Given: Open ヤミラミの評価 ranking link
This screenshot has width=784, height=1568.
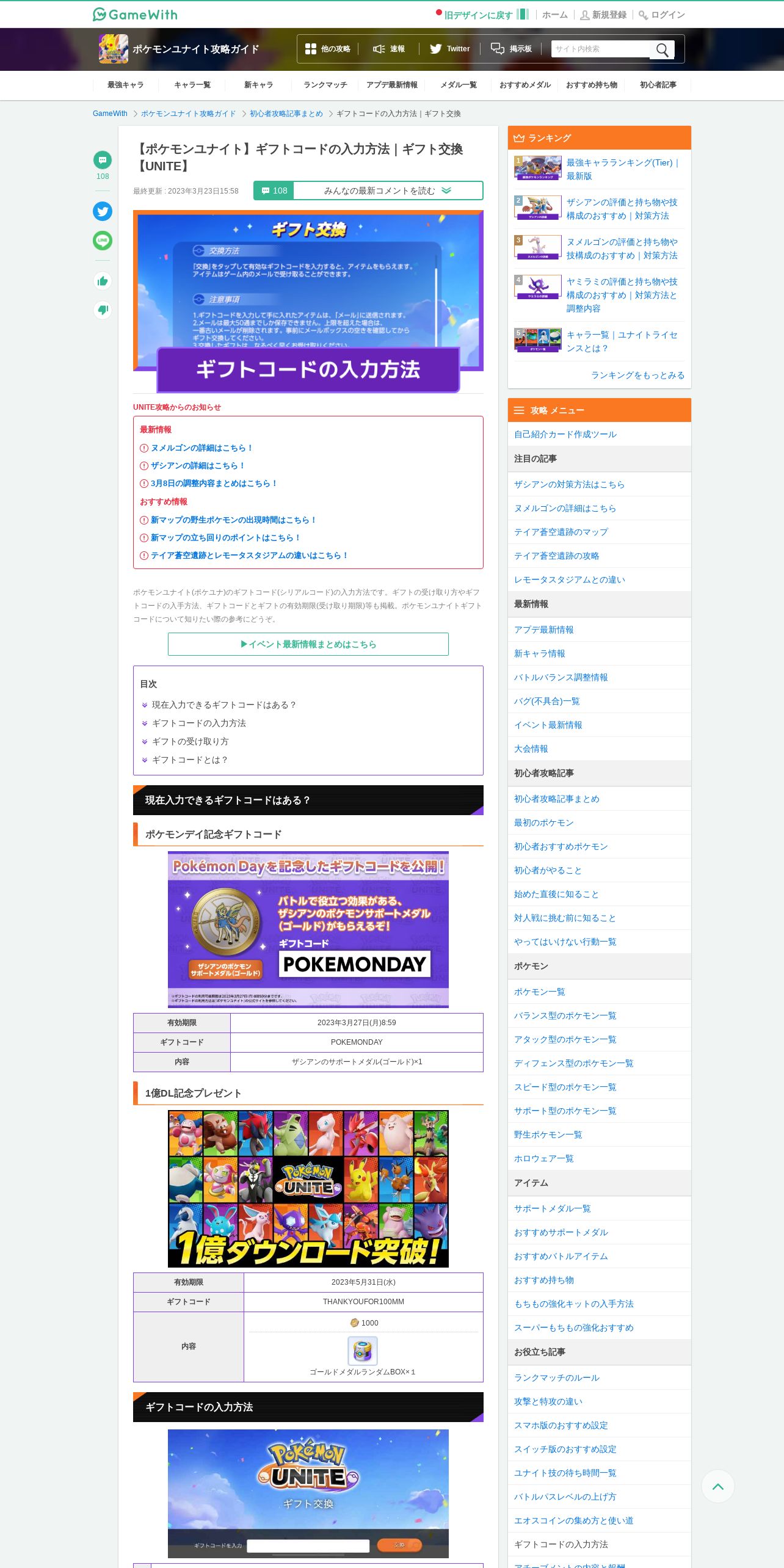Looking at the screenshot, I should (x=622, y=295).
